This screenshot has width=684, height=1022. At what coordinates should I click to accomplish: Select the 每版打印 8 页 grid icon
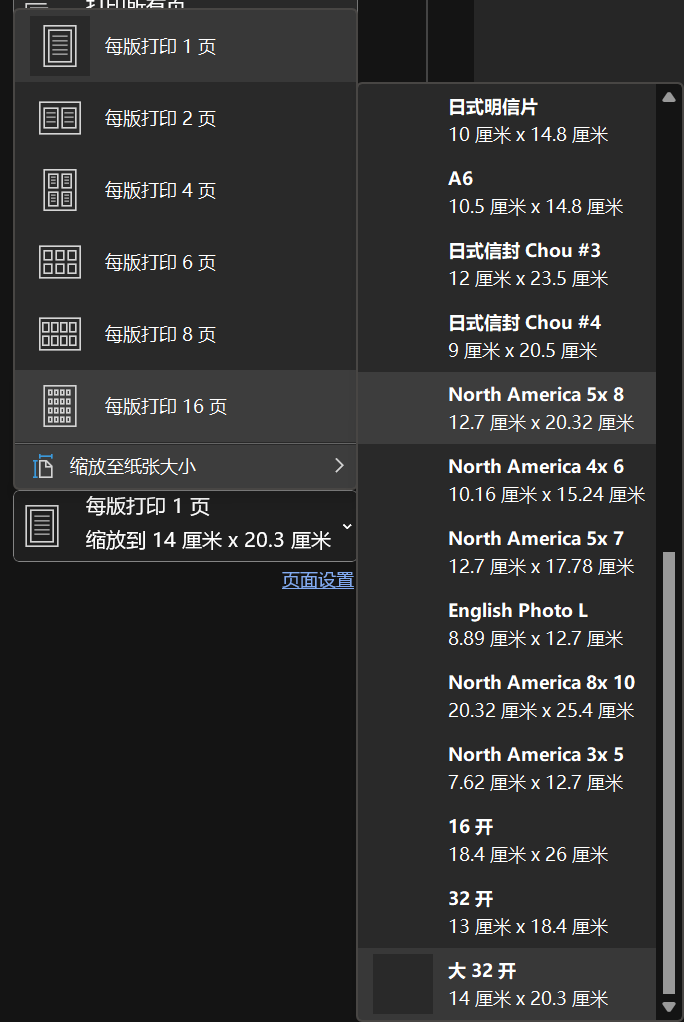60,334
